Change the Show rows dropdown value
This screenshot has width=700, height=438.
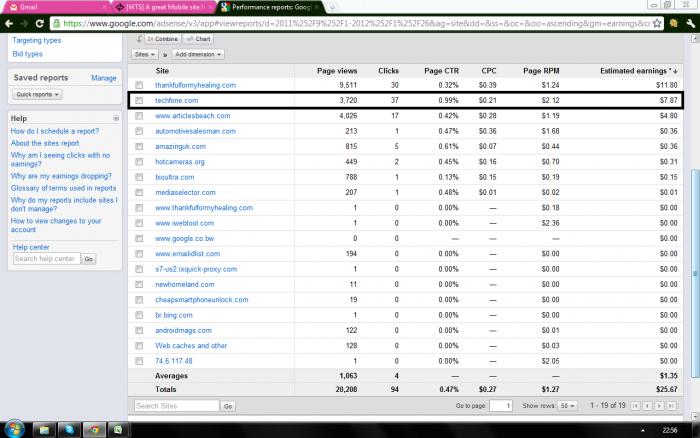(x=567, y=406)
